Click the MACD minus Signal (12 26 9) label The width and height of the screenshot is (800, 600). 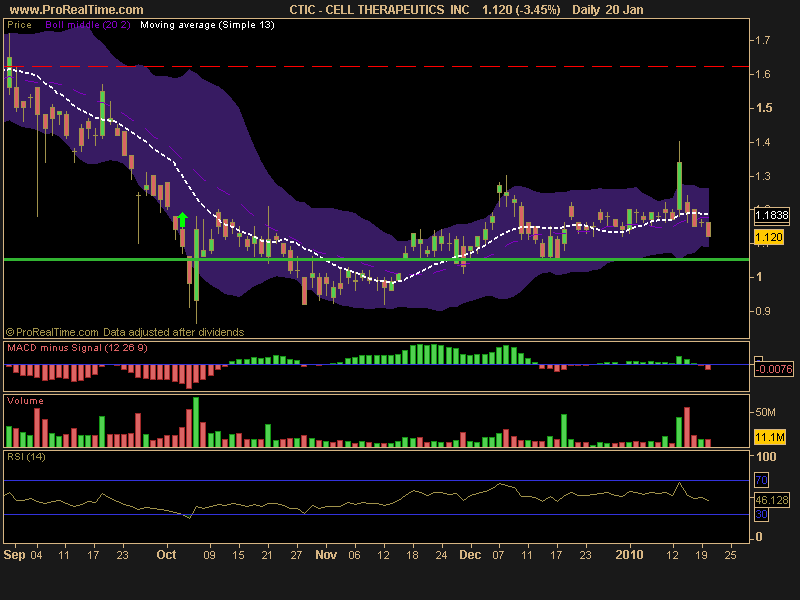click(77, 347)
